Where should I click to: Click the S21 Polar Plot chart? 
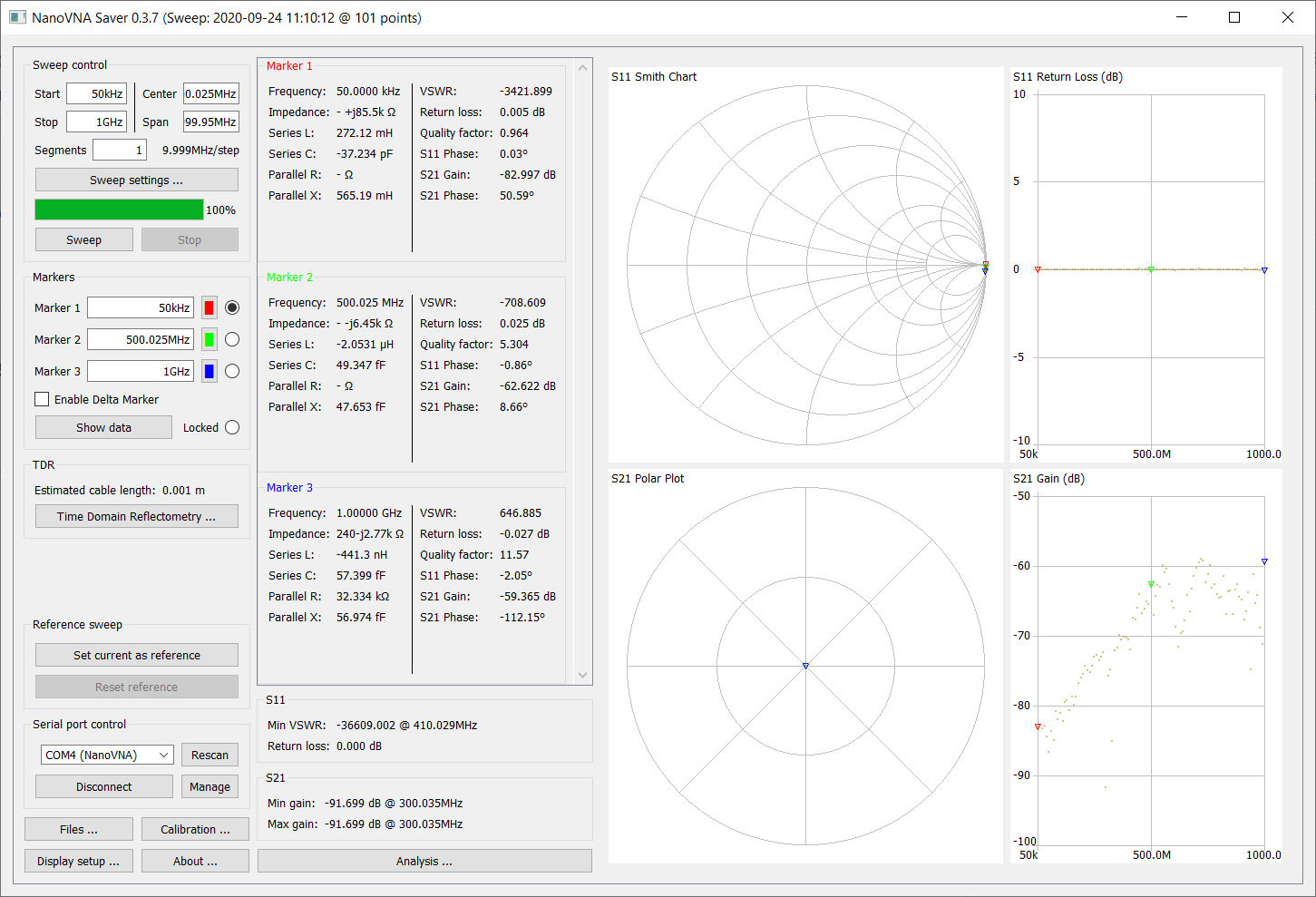pos(805,667)
